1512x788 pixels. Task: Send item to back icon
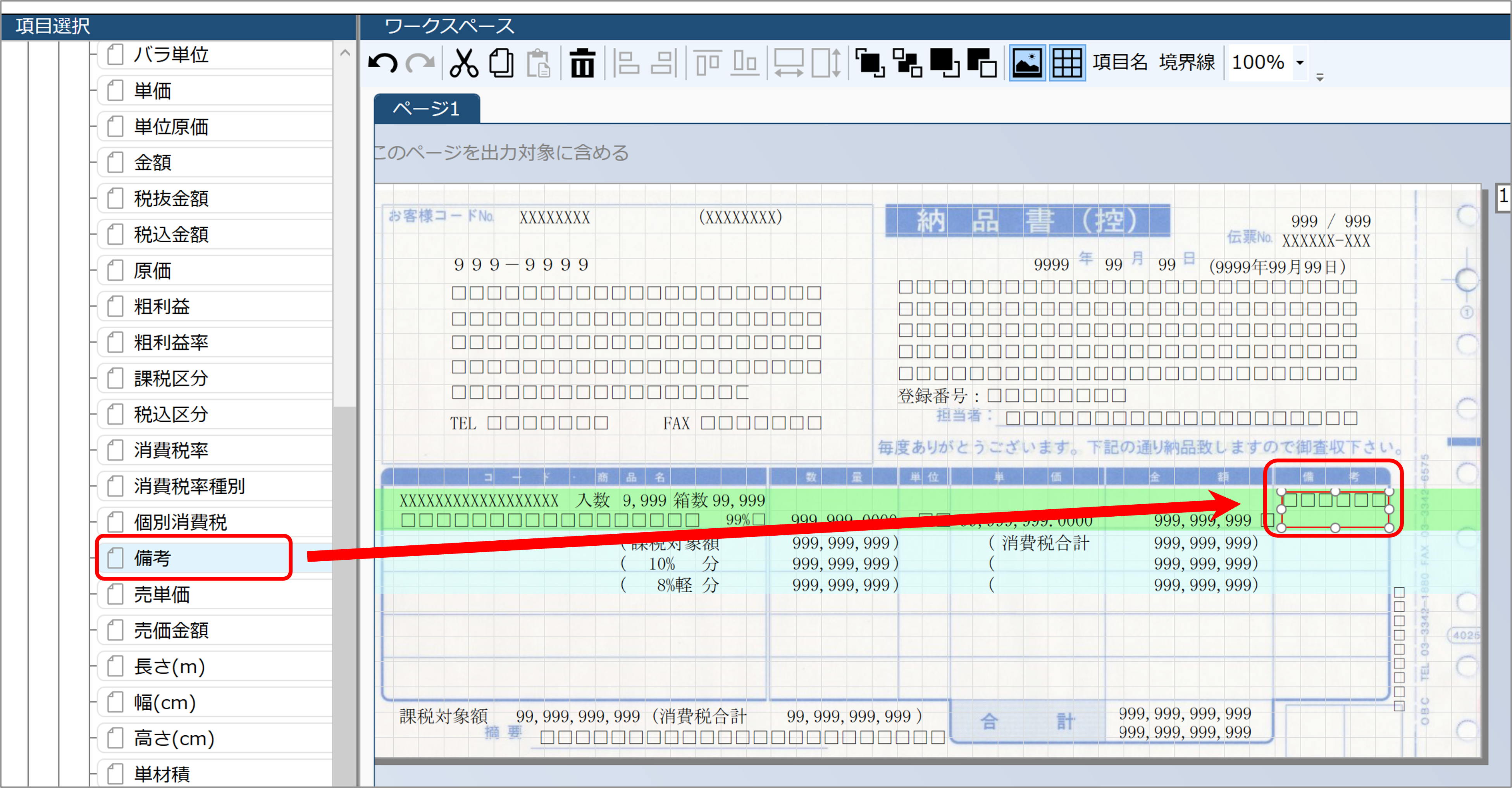click(944, 62)
